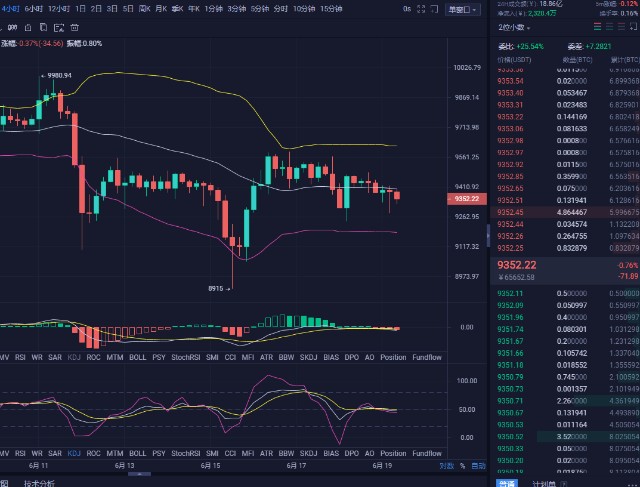Switch to the 1分钟 timeframe
Viewport: 640px width, 487px height.
213,9
